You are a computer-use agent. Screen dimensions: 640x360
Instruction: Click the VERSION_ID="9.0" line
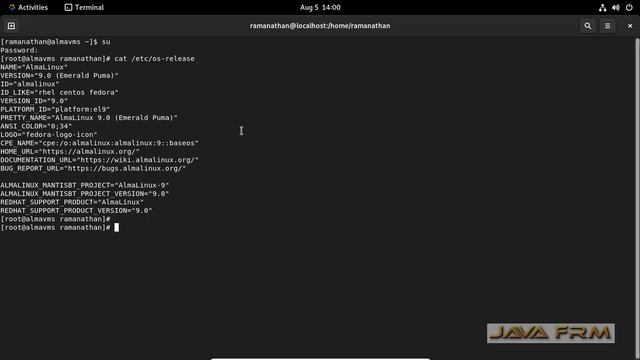coord(34,101)
